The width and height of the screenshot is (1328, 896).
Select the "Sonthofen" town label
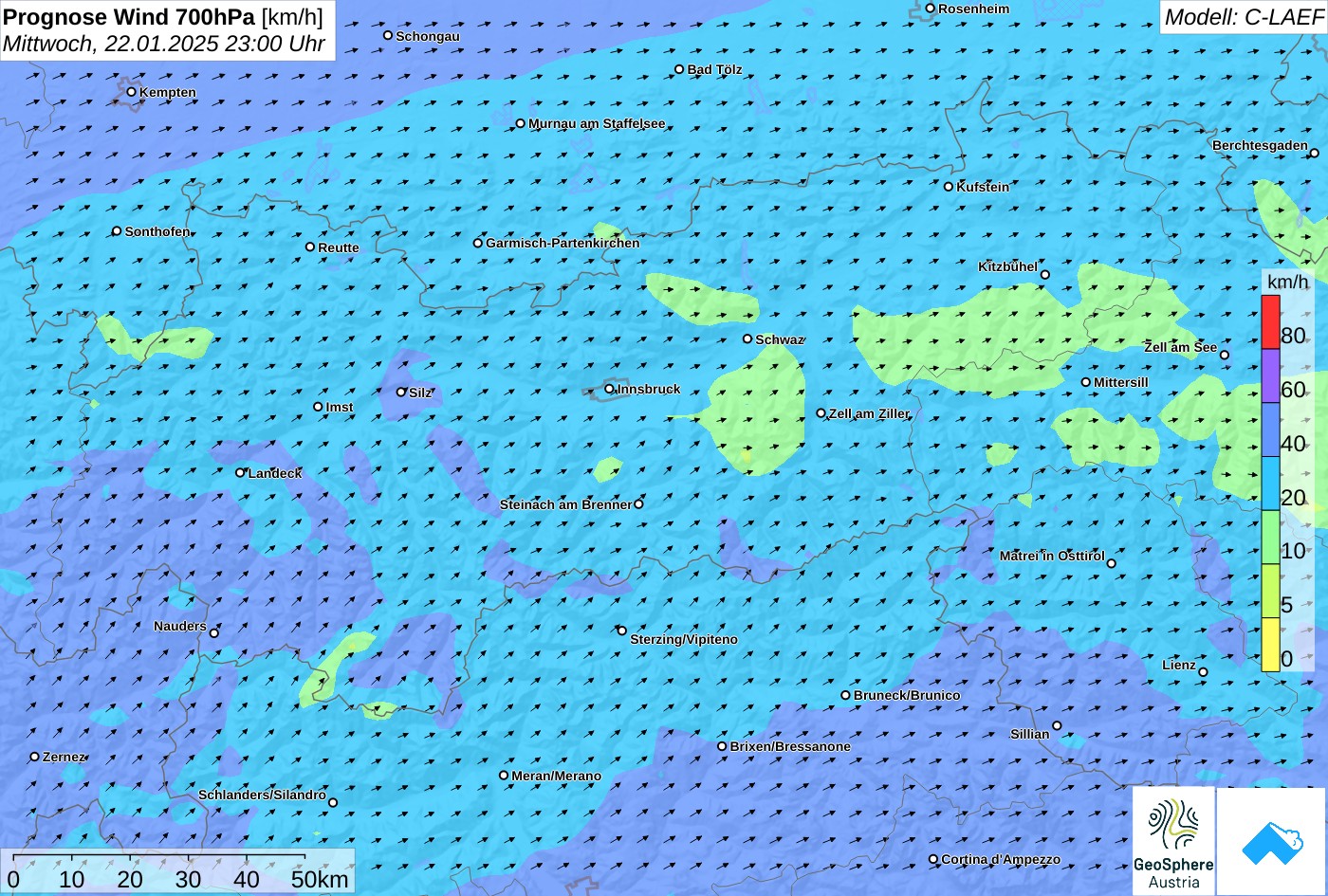click(157, 231)
